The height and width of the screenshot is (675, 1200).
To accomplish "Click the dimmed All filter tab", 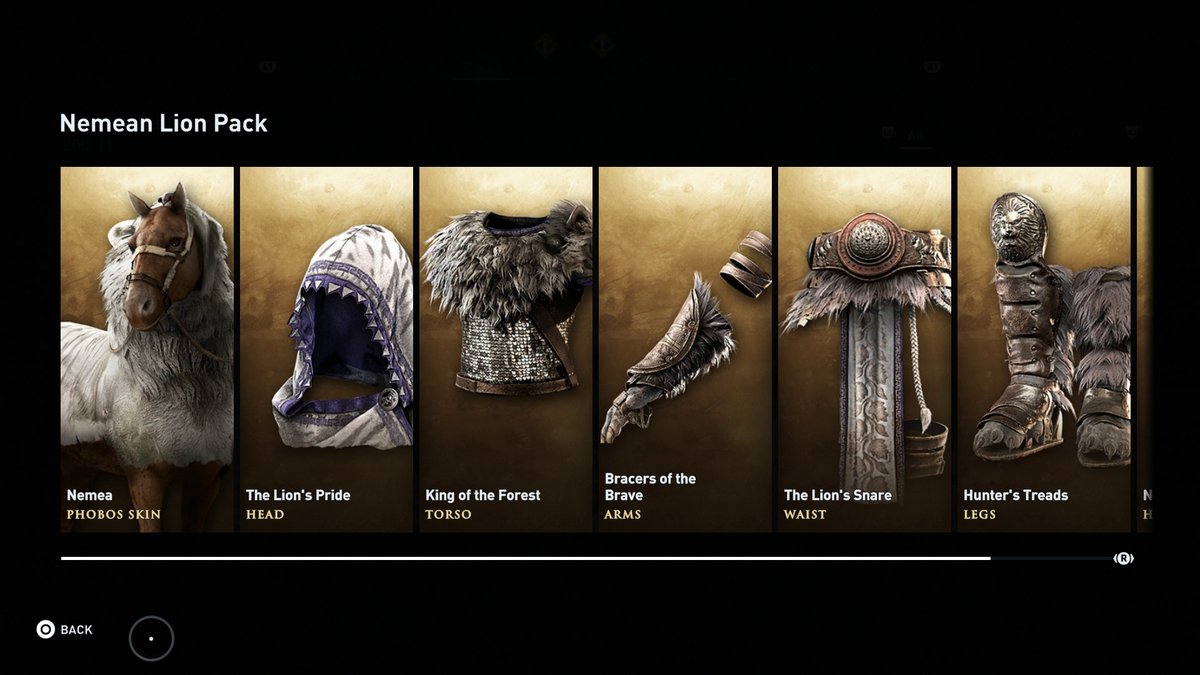I will coord(915,136).
